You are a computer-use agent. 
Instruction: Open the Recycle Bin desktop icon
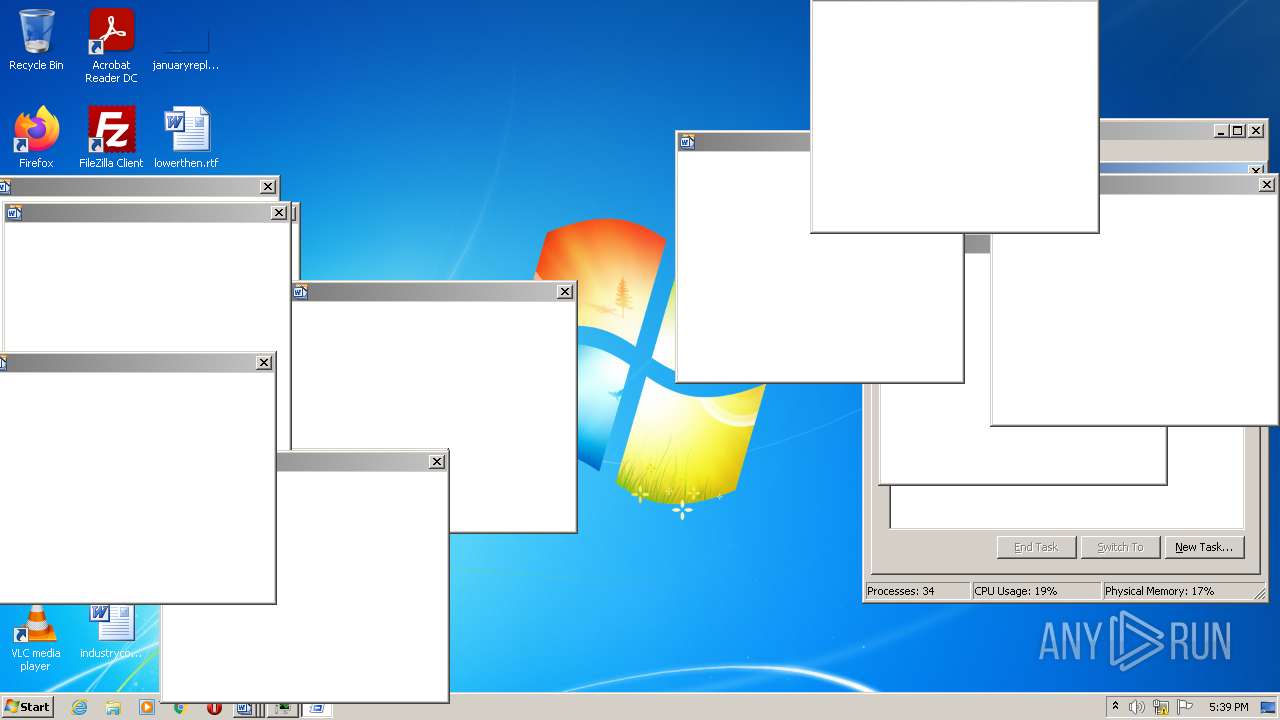(x=36, y=40)
